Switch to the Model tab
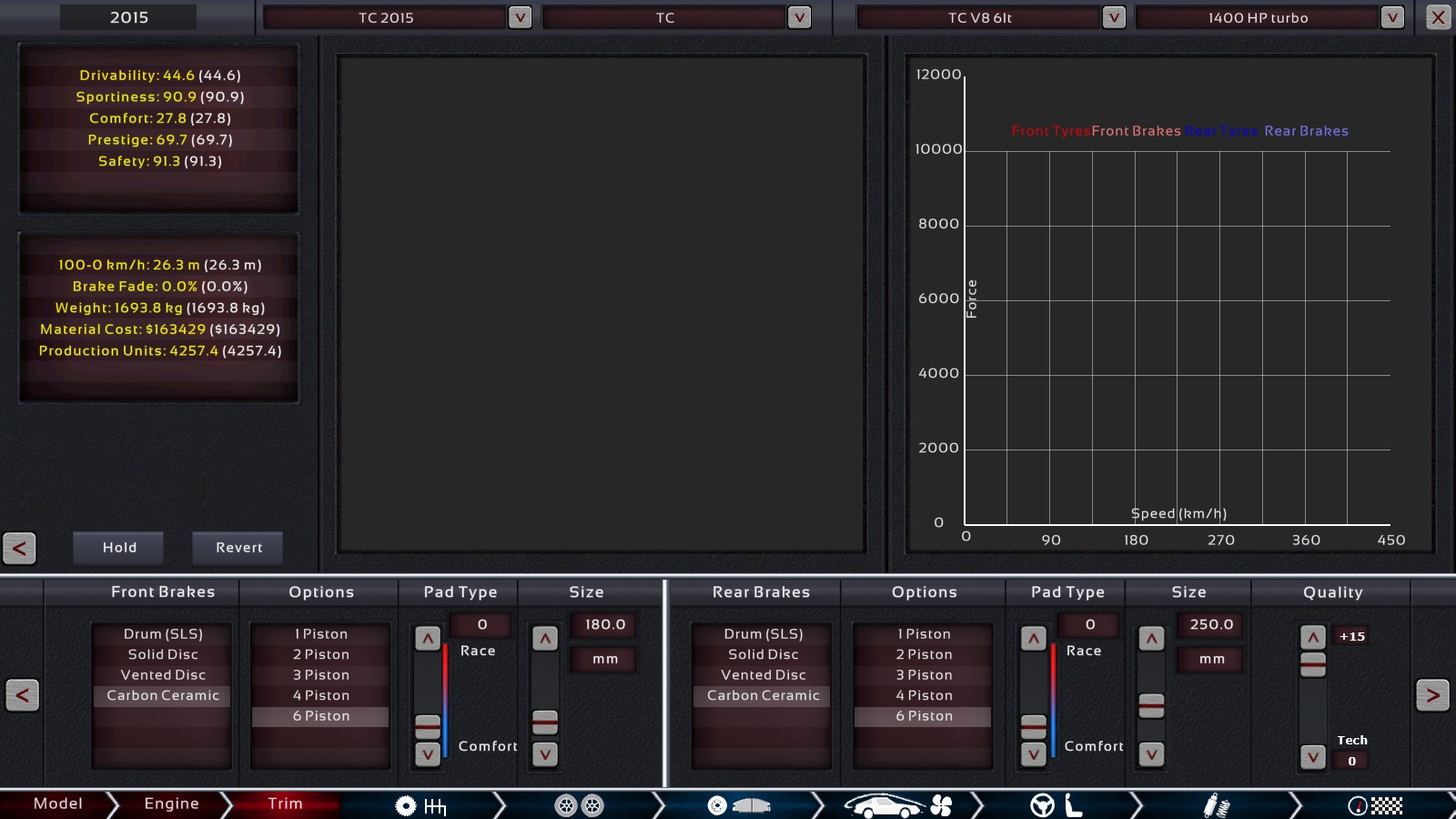1456x819 pixels. pos(57,804)
